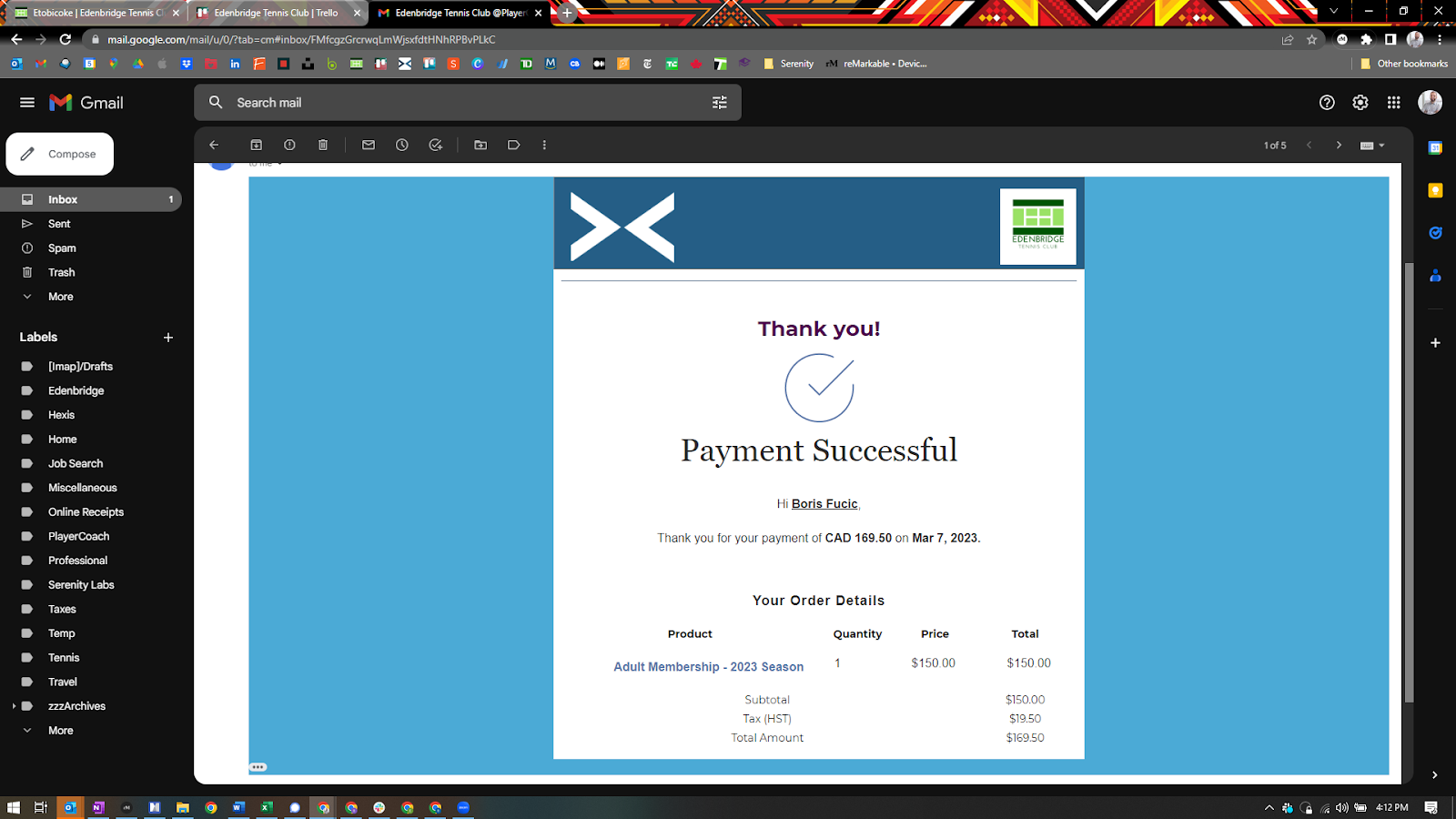The width and height of the screenshot is (1456, 819).
Task: Open the Google apps grid
Action: 1394,103
